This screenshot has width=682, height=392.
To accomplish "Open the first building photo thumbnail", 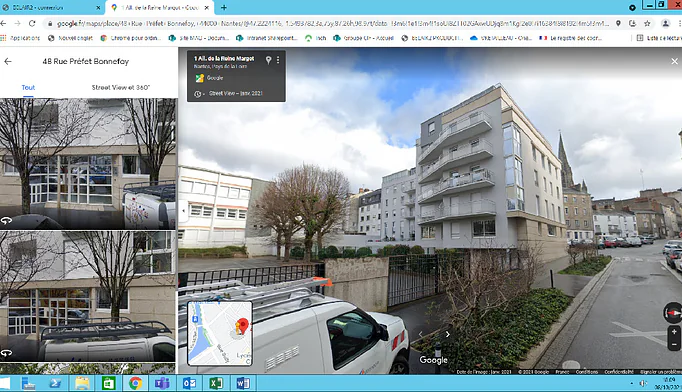I will [88, 164].
